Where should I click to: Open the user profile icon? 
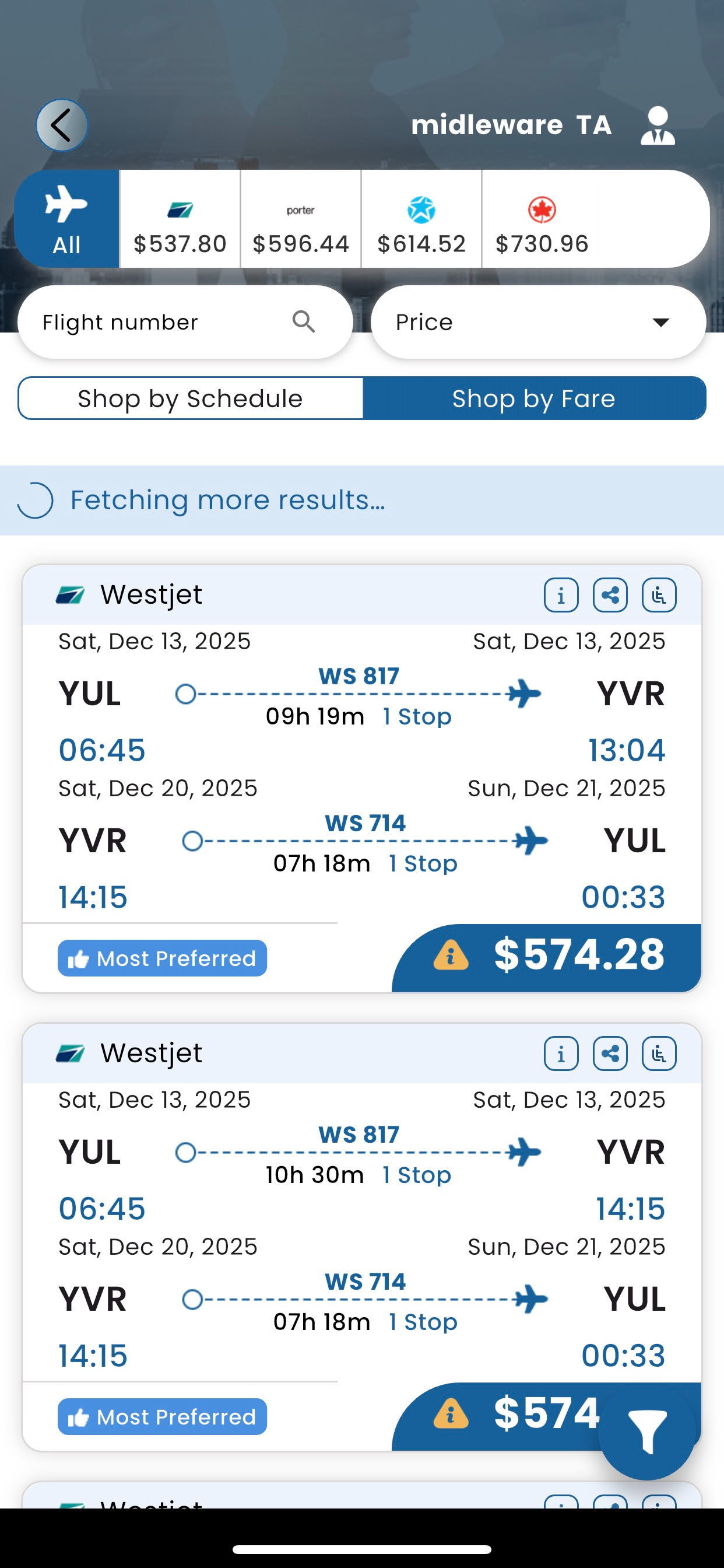[x=658, y=125]
